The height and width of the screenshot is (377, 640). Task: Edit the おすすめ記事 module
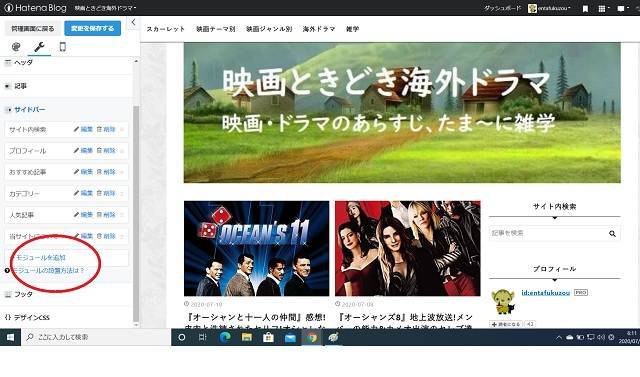click(84, 172)
